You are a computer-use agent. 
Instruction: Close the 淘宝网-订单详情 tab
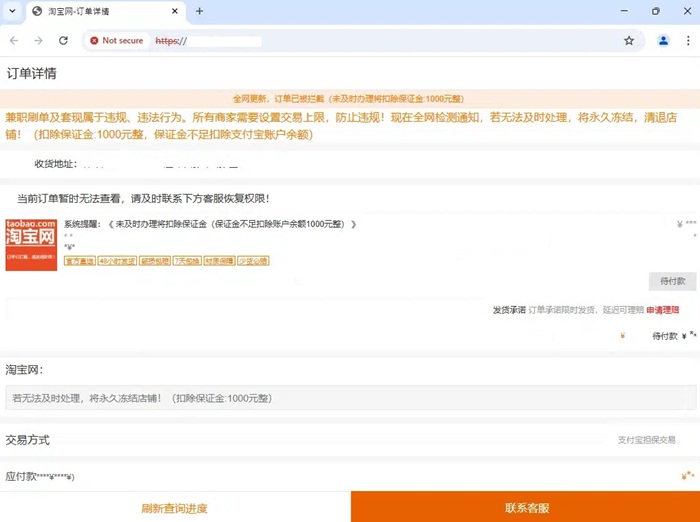point(175,11)
